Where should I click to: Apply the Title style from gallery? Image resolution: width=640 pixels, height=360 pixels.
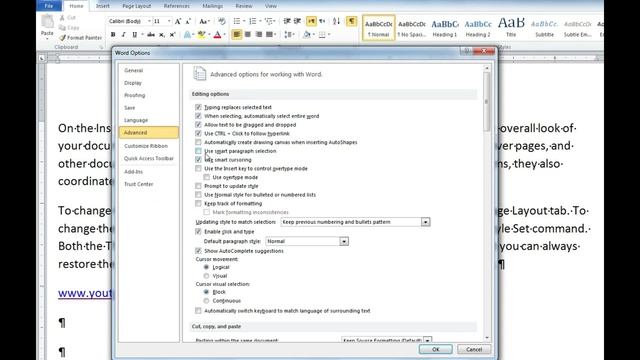click(x=511, y=28)
